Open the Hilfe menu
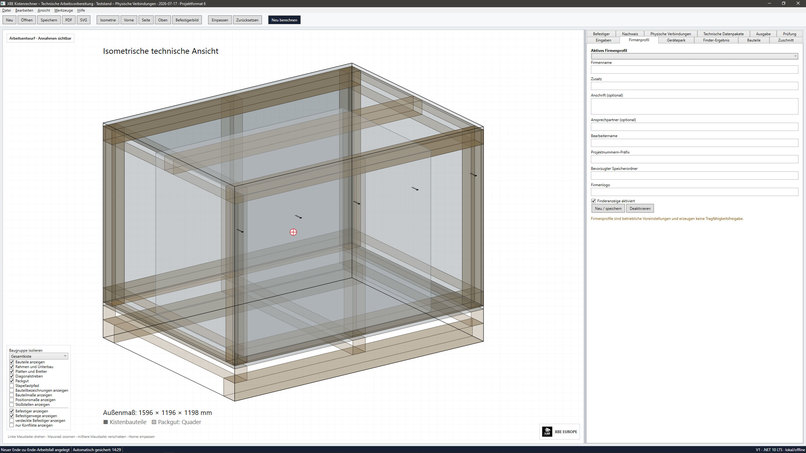Image resolution: width=806 pixels, height=453 pixels. pos(81,10)
